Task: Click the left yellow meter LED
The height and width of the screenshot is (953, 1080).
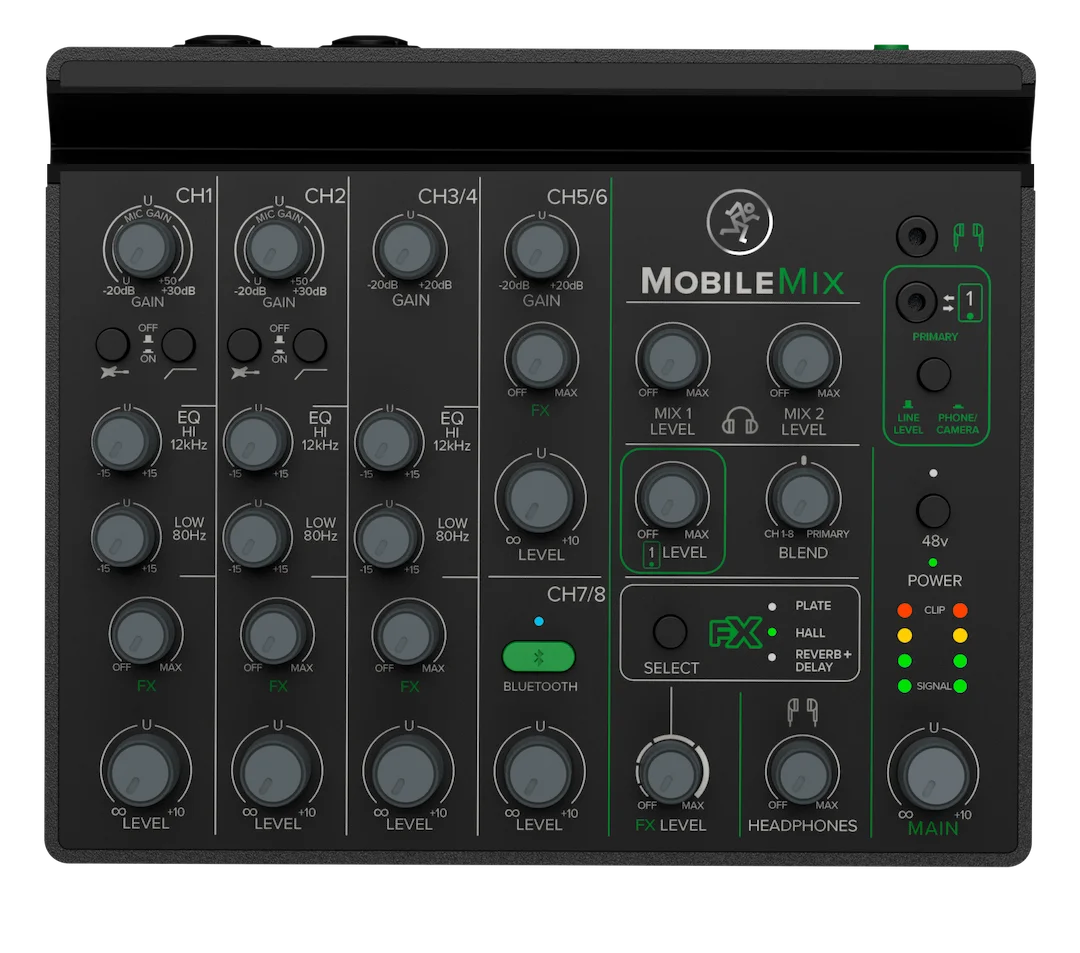Action: (x=905, y=635)
